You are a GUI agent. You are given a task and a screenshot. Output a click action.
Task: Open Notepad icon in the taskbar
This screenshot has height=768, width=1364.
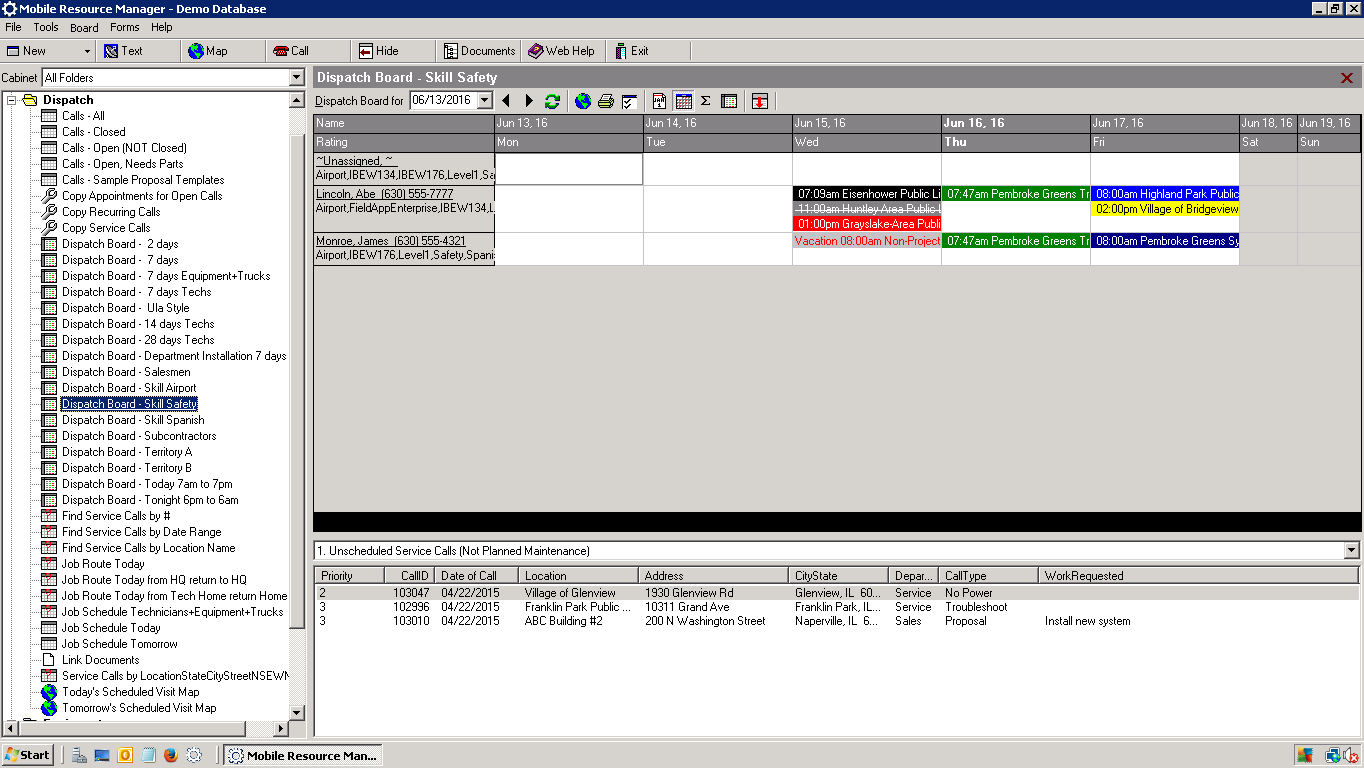click(x=148, y=755)
